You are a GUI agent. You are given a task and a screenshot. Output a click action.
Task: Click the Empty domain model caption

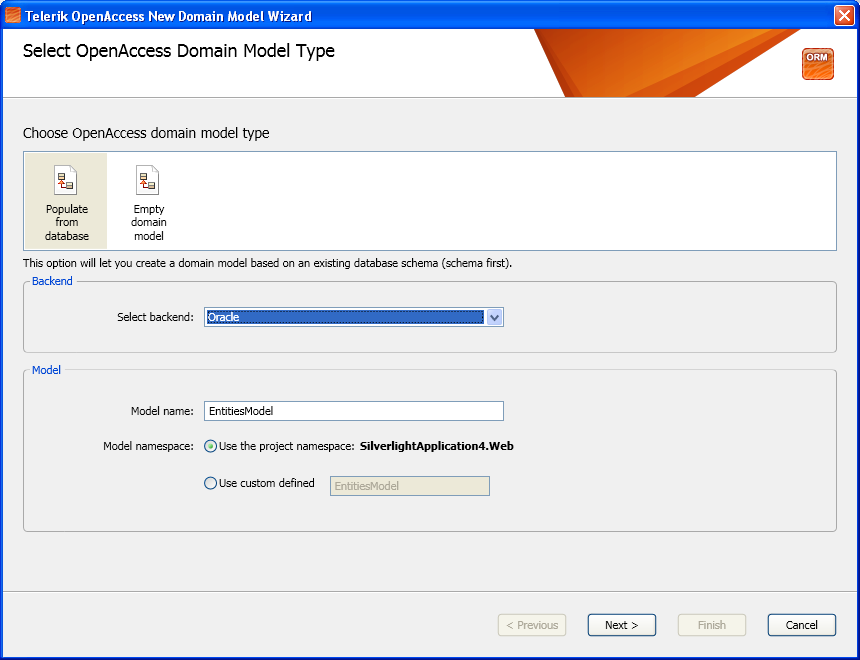(149, 223)
